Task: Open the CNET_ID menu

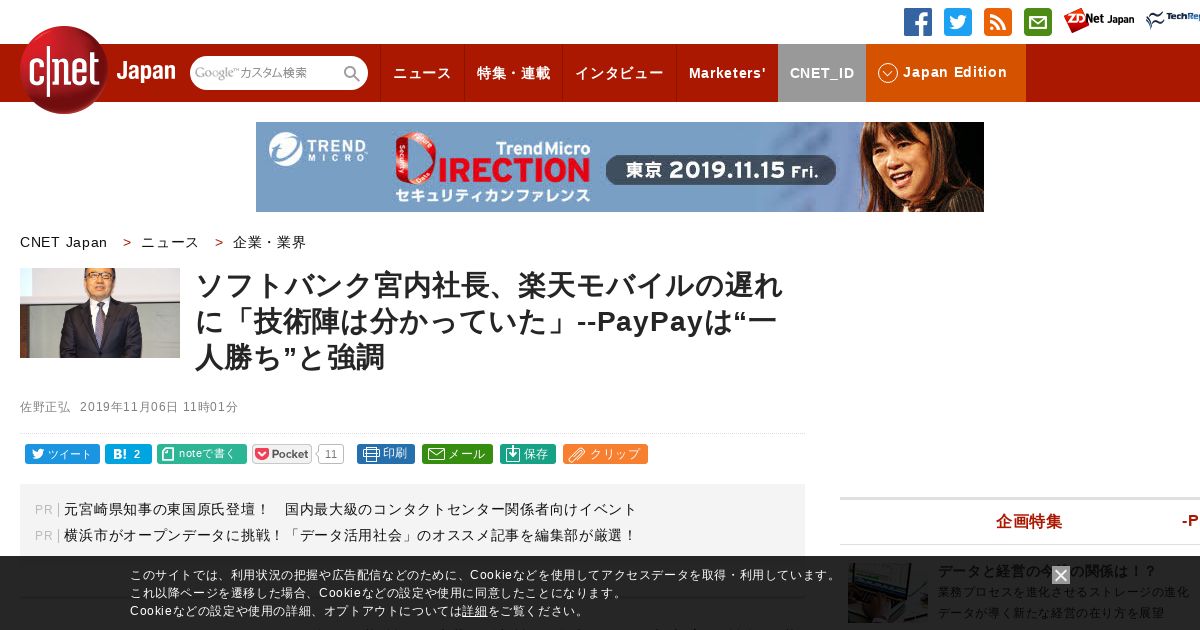Action: click(x=822, y=73)
